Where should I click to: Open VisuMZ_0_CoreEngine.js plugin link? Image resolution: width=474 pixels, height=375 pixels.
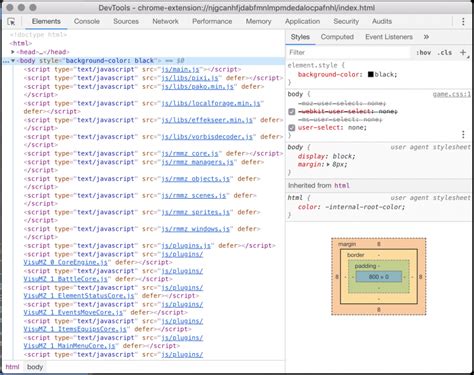point(65,262)
